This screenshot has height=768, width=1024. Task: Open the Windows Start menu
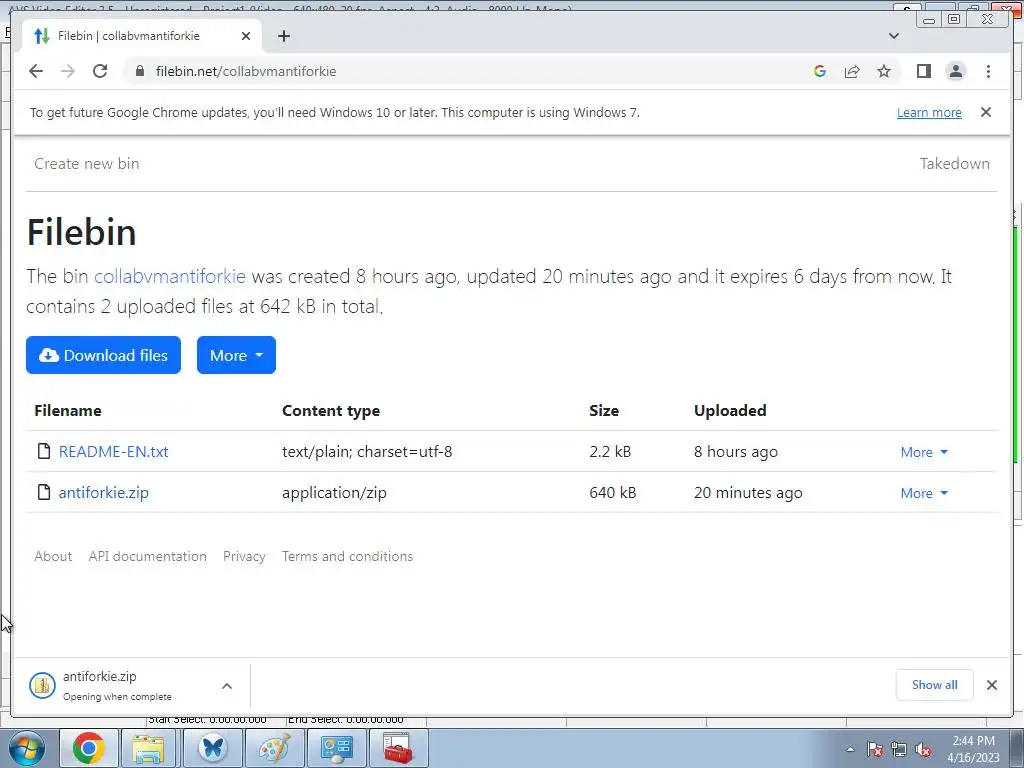27,748
